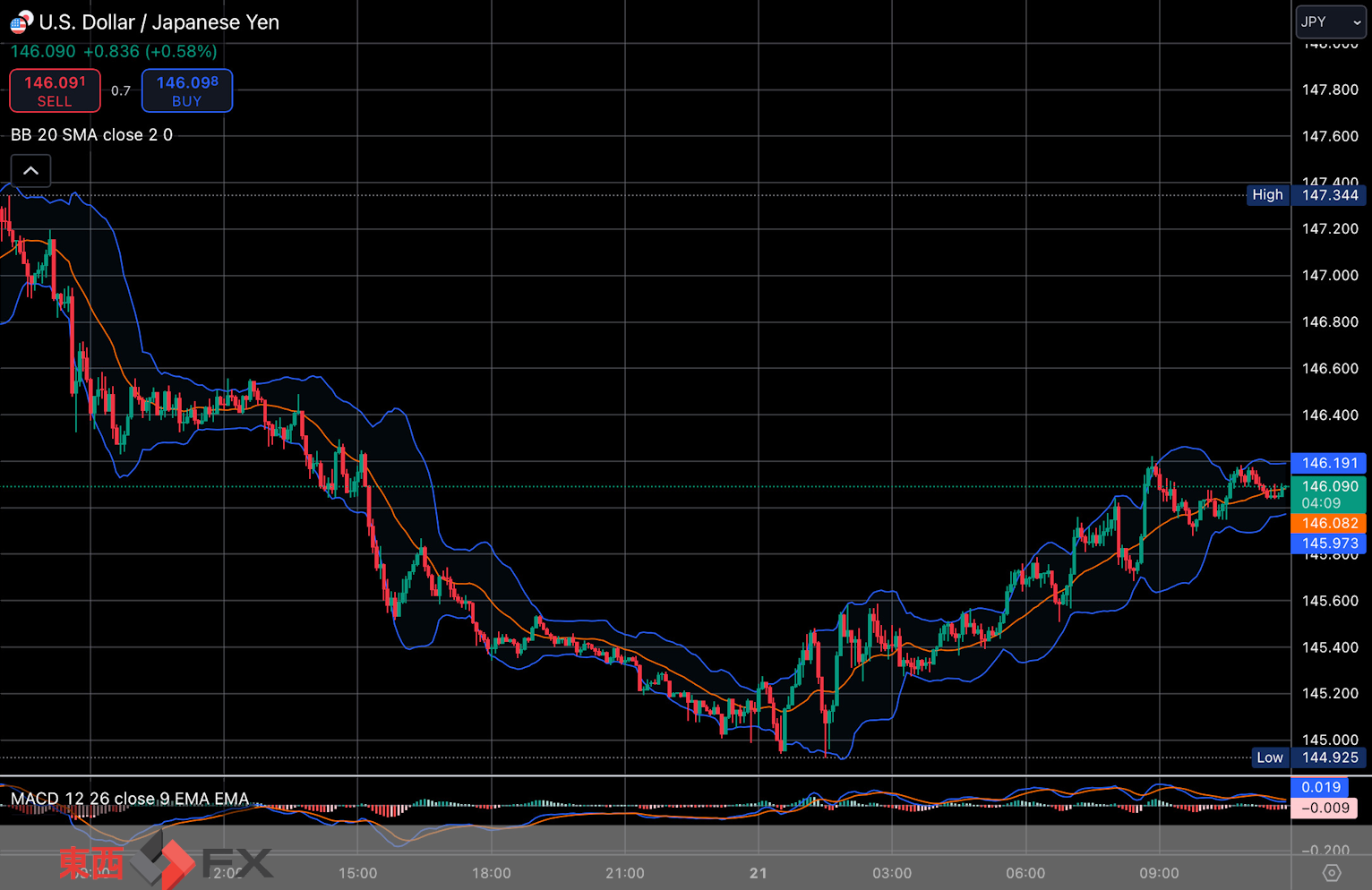Image resolution: width=1372 pixels, height=890 pixels.
Task: Click the red SELL 146.091 button
Action: pyautogui.click(x=55, y=90)
